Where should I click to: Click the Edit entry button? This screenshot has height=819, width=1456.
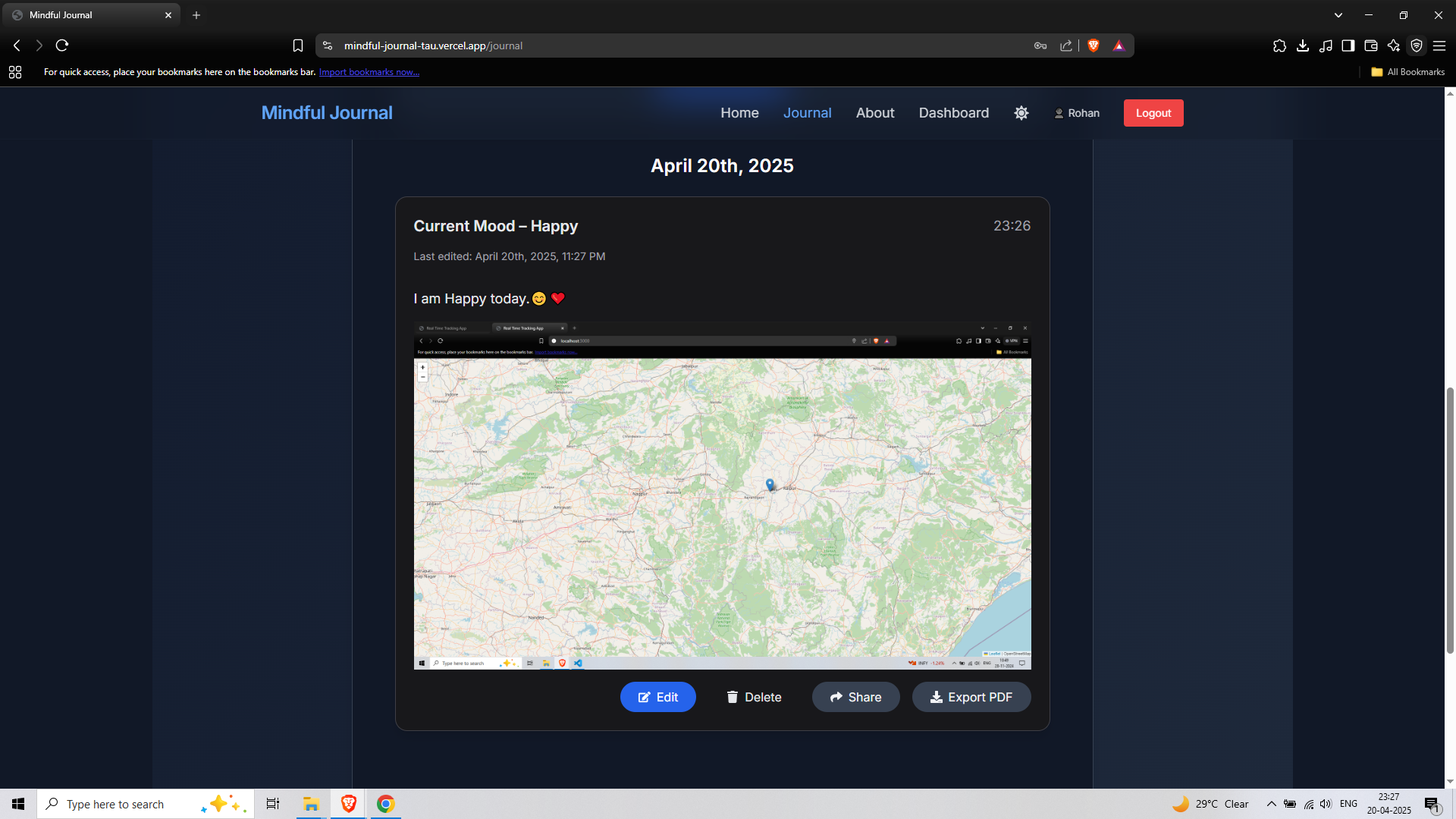point(657,697)
